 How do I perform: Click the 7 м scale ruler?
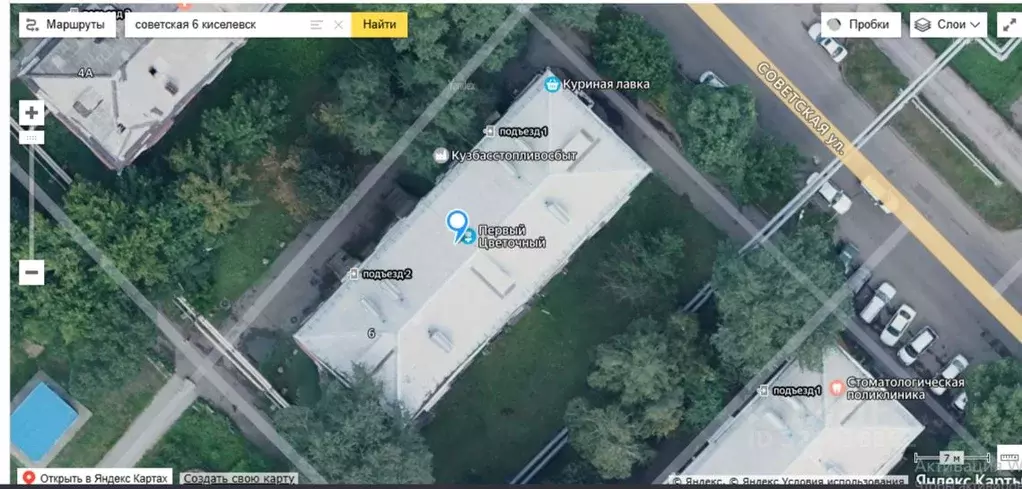coord(954,458)
